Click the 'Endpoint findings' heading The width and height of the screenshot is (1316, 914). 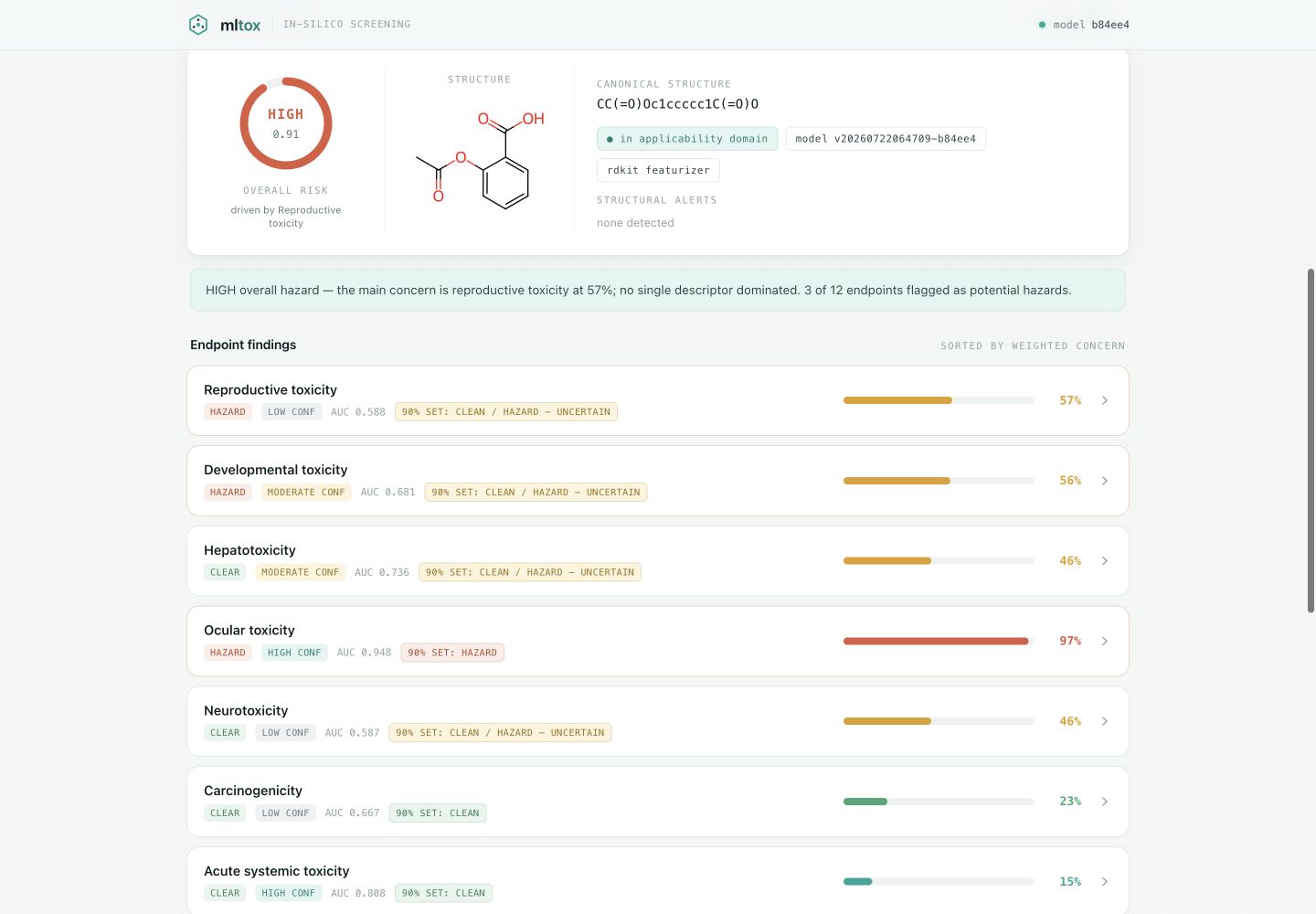coord(243,345)
